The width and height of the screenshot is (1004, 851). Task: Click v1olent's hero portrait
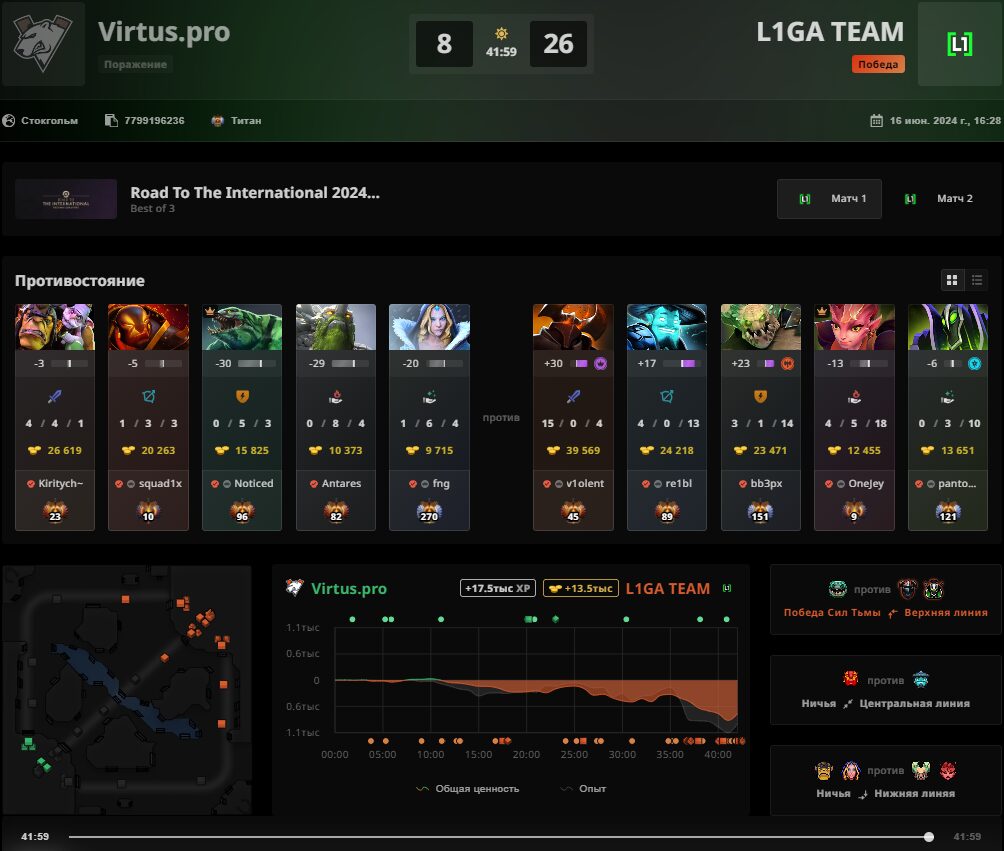point(573,327)
